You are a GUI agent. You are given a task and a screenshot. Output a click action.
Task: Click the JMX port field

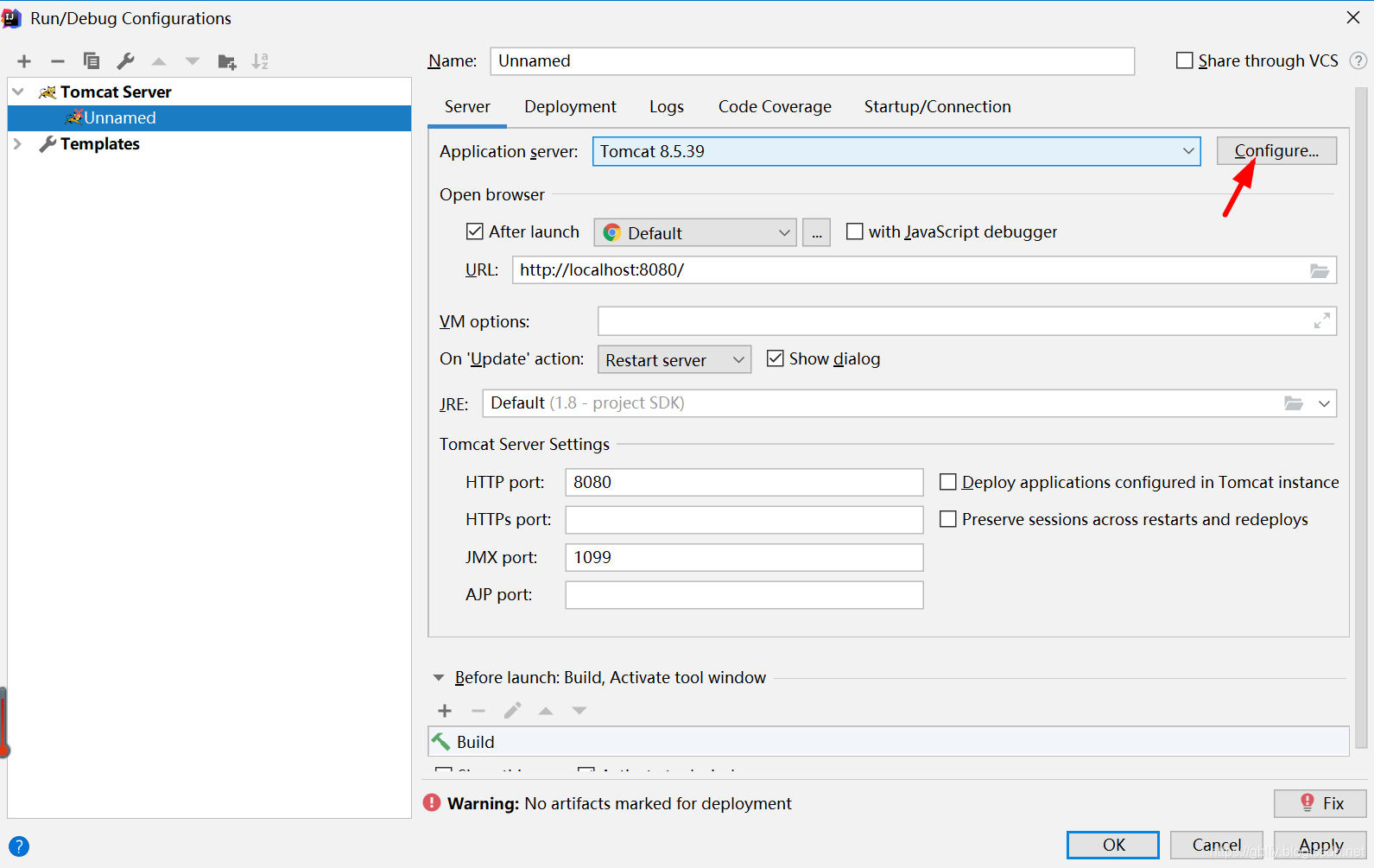point(744,557)
